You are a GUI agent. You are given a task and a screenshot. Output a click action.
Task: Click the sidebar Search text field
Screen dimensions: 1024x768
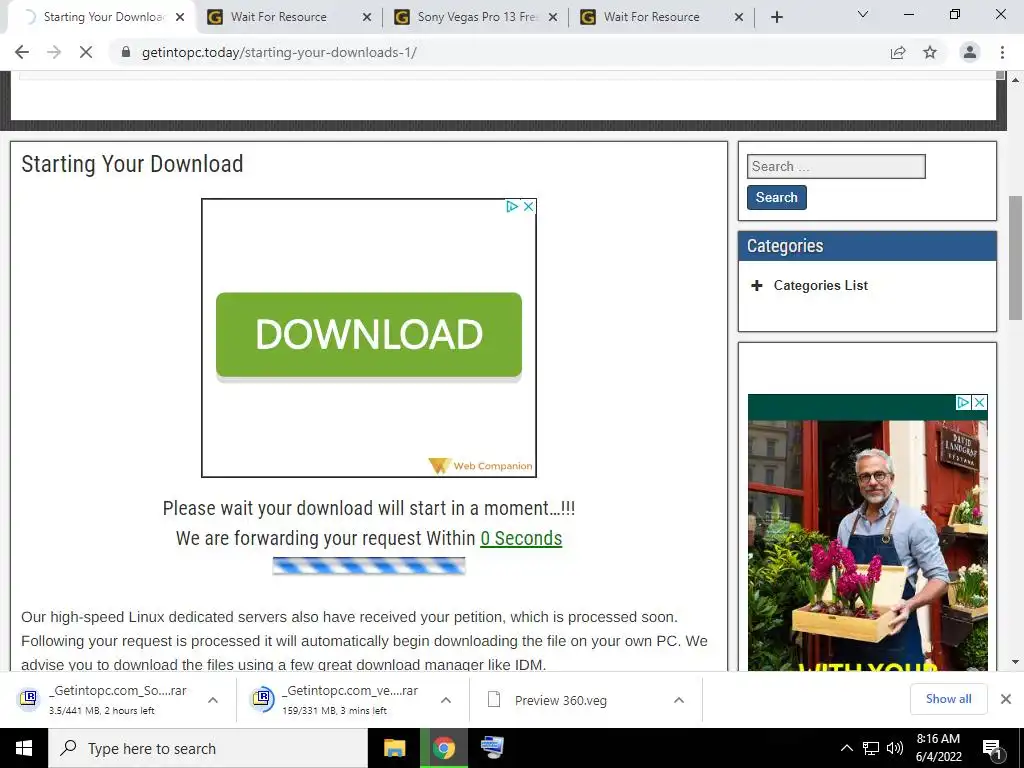(836, 167)
